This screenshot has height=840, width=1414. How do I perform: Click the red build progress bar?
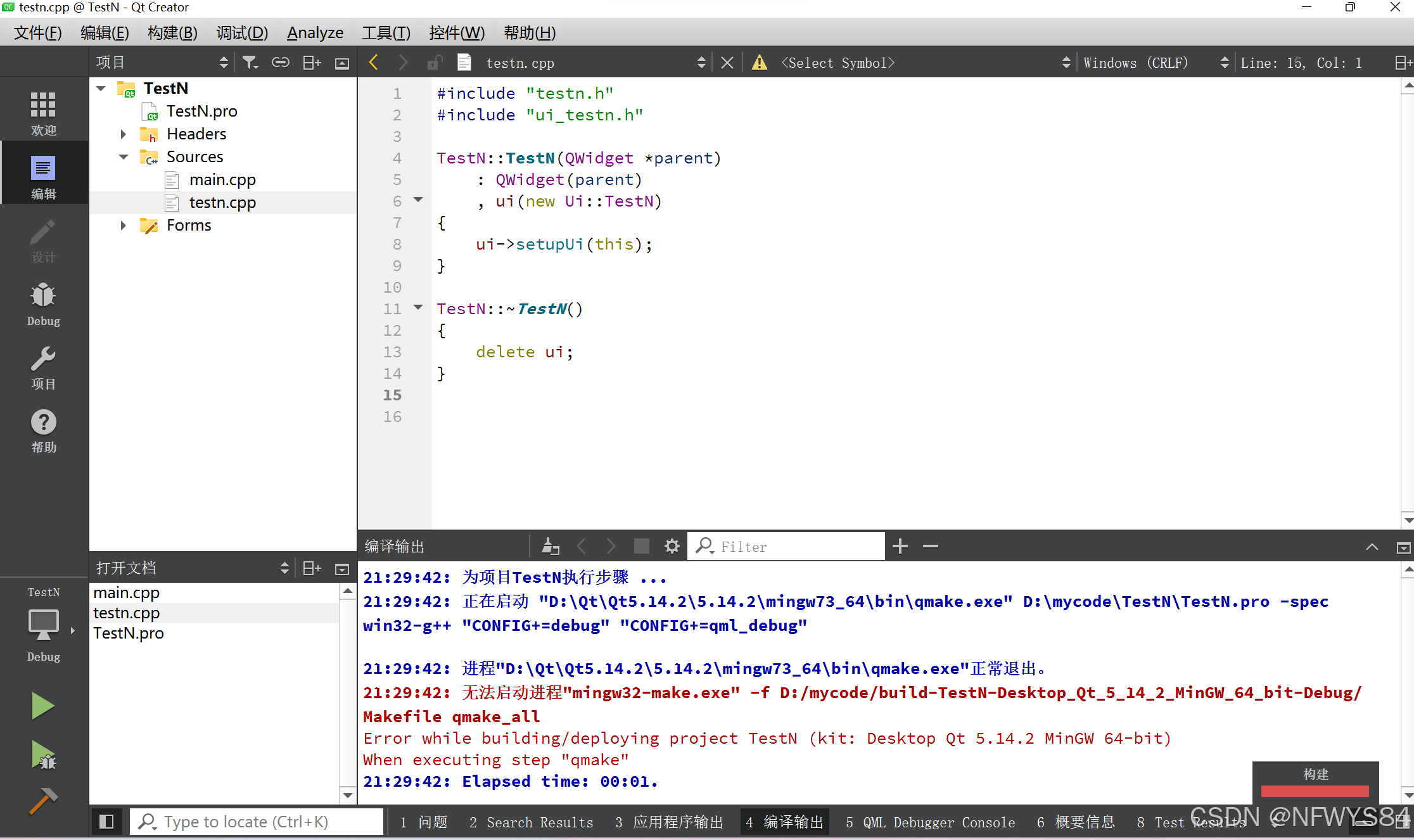click(1315, 791)
